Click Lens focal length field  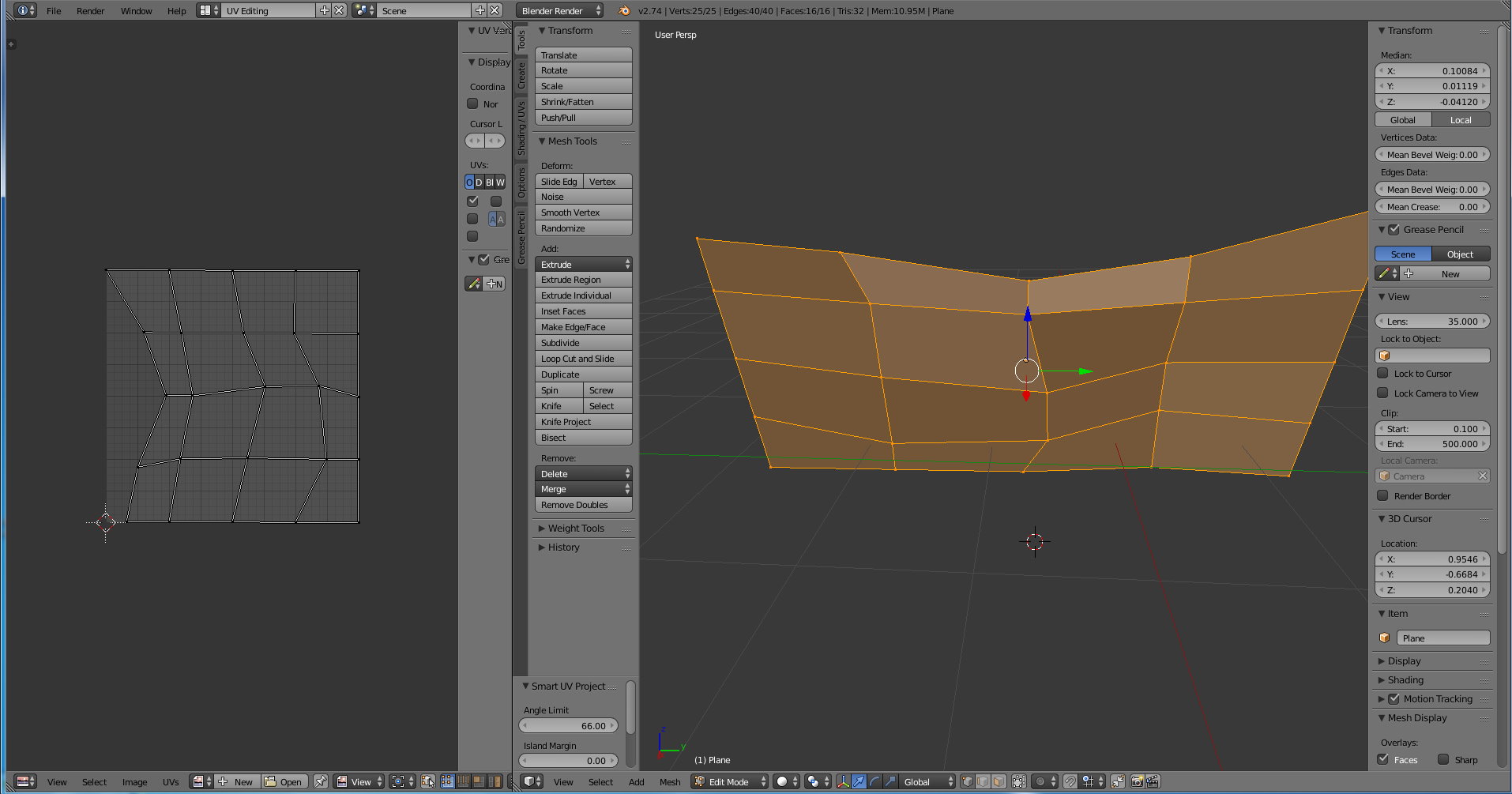[1433, 322]
